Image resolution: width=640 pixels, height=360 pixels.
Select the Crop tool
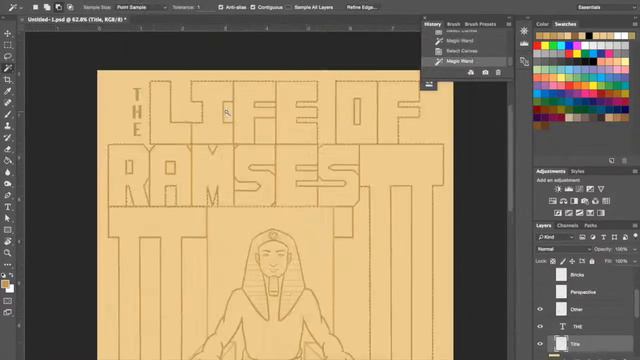[x=7, y=80]
